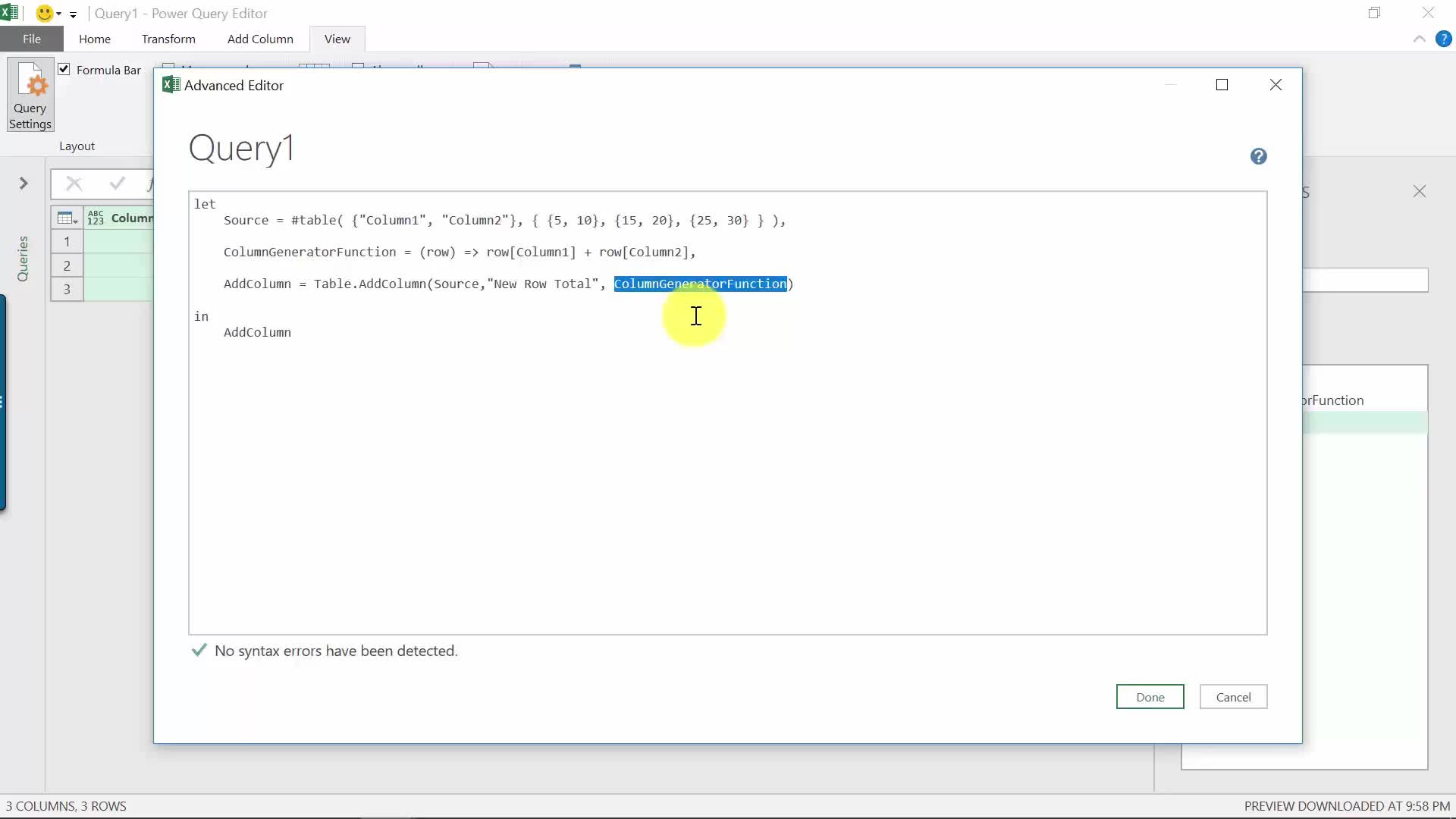Collapse the ribbon with the chevron

[1419, 39]
